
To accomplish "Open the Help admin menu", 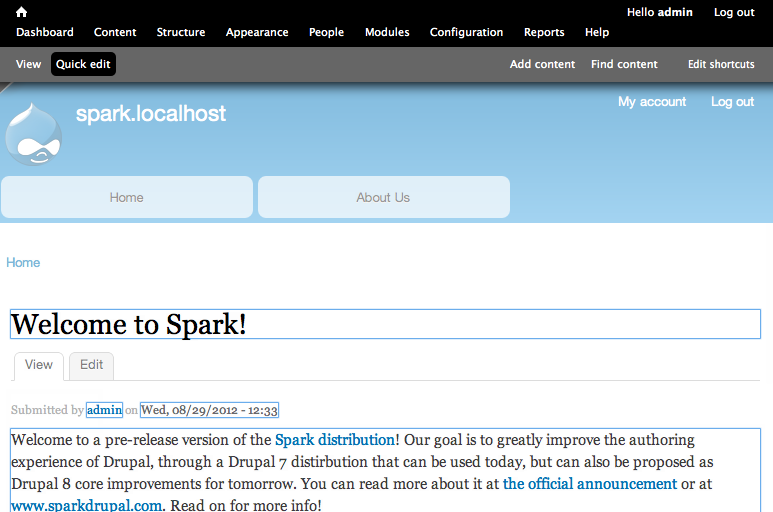I will coord(597,32).
